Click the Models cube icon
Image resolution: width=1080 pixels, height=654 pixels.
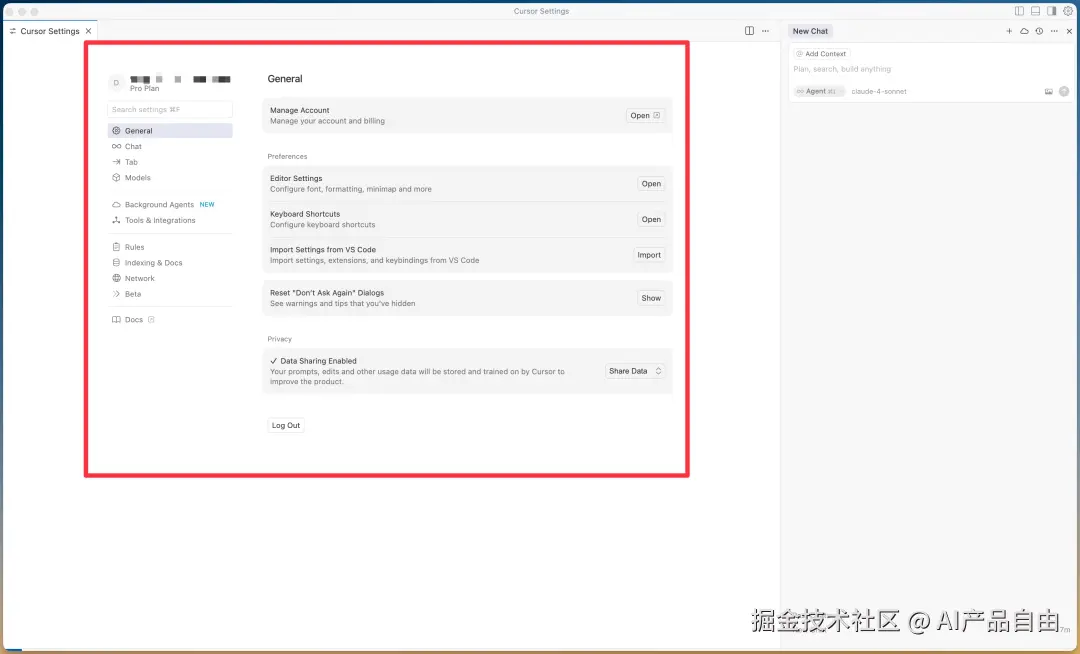(x=116, y=178)
